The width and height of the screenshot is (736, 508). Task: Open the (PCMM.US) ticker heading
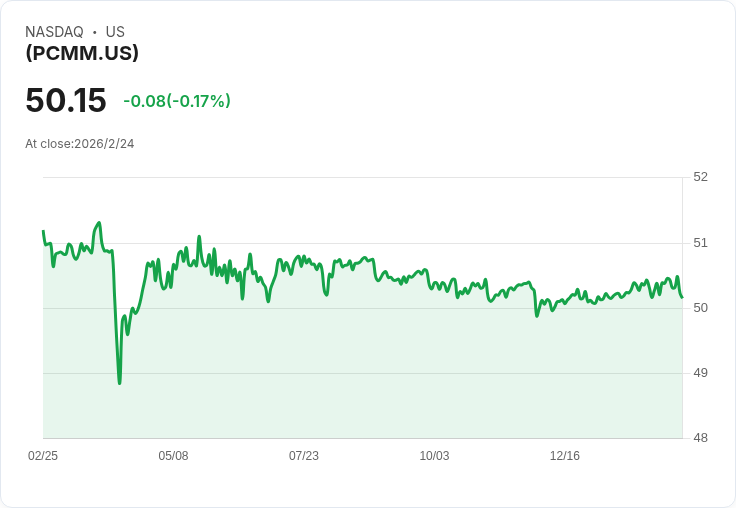82,53
